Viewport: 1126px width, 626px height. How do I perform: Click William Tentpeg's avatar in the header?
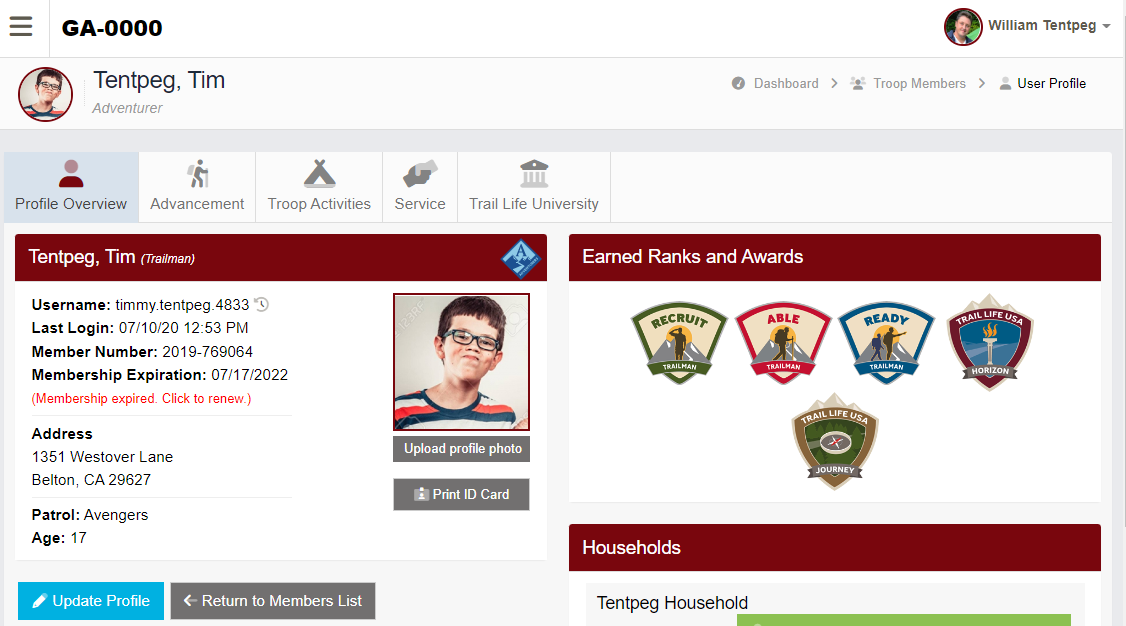pos(962,27)
